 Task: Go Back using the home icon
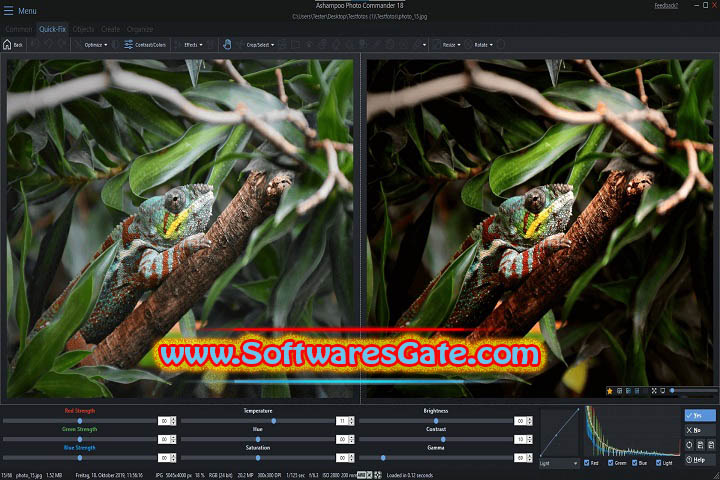click(12, 45)
